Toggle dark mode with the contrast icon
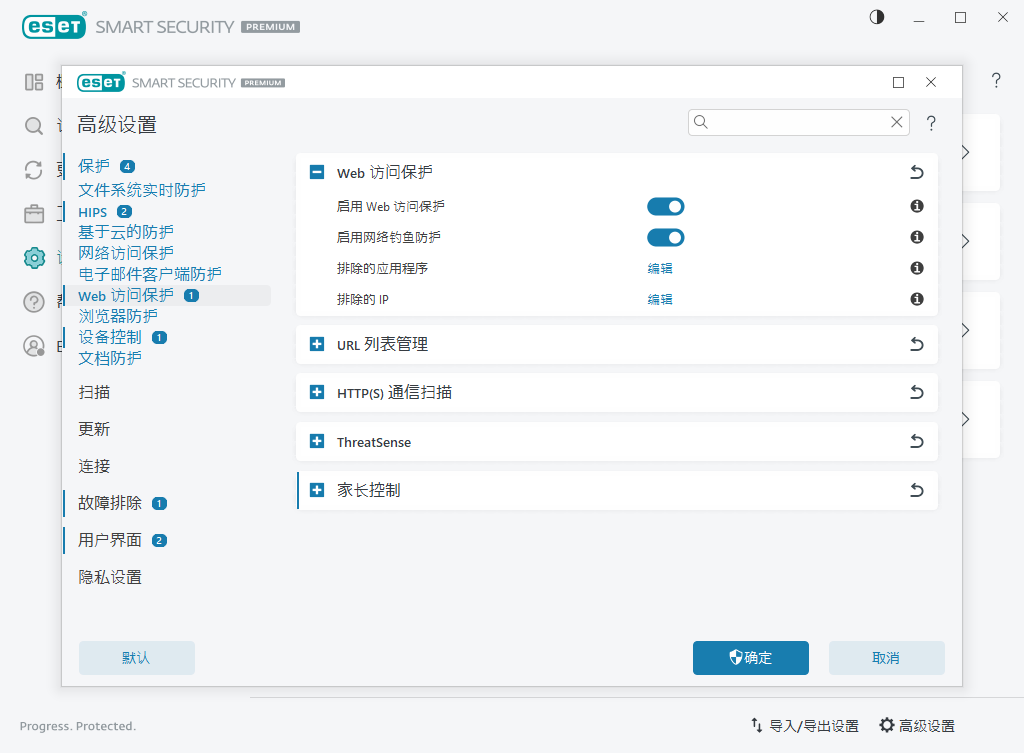1024x753 pixels. [877, 17]
